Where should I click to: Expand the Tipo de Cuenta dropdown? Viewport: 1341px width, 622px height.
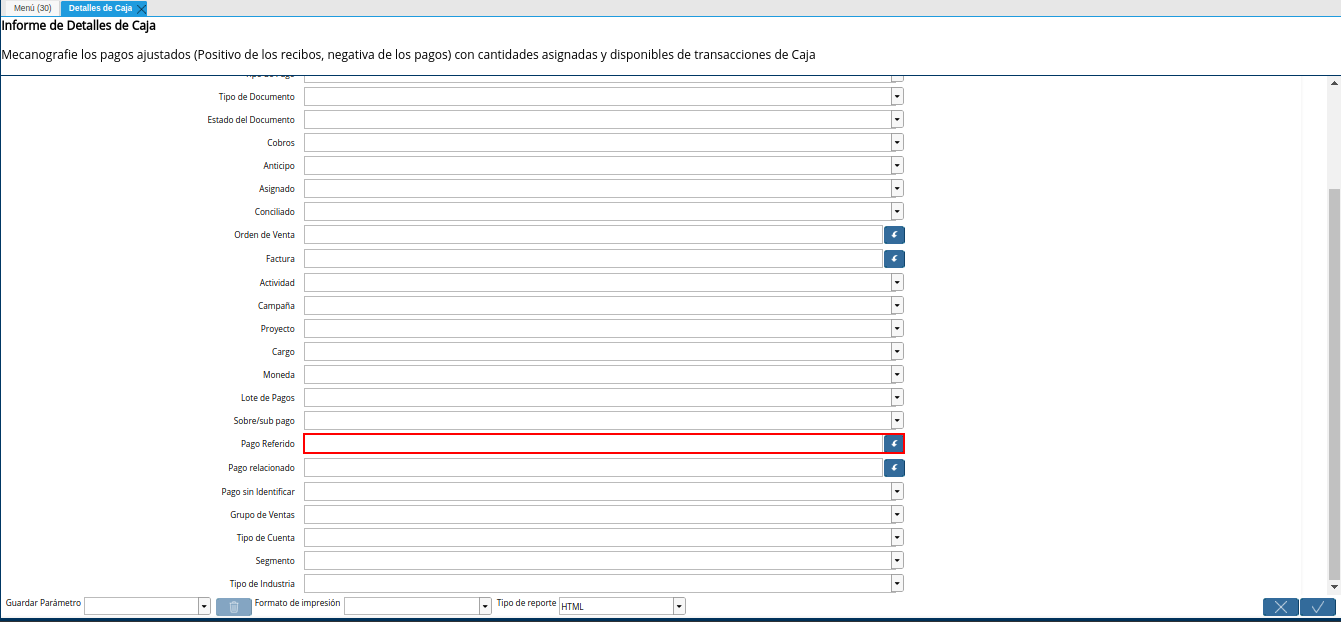pos(897,538)
